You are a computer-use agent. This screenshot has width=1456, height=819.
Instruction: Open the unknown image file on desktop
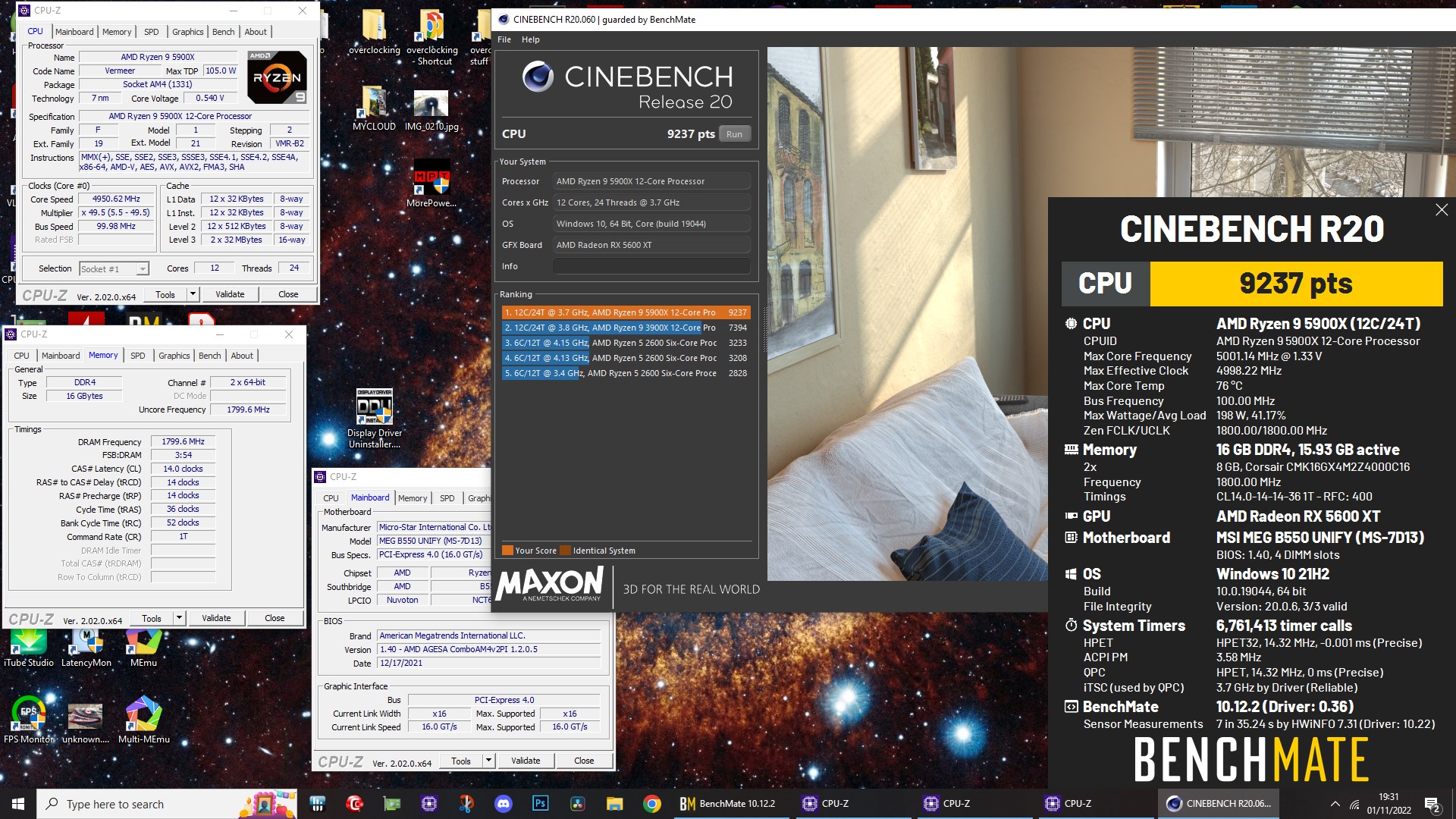(x=86, y=723)
